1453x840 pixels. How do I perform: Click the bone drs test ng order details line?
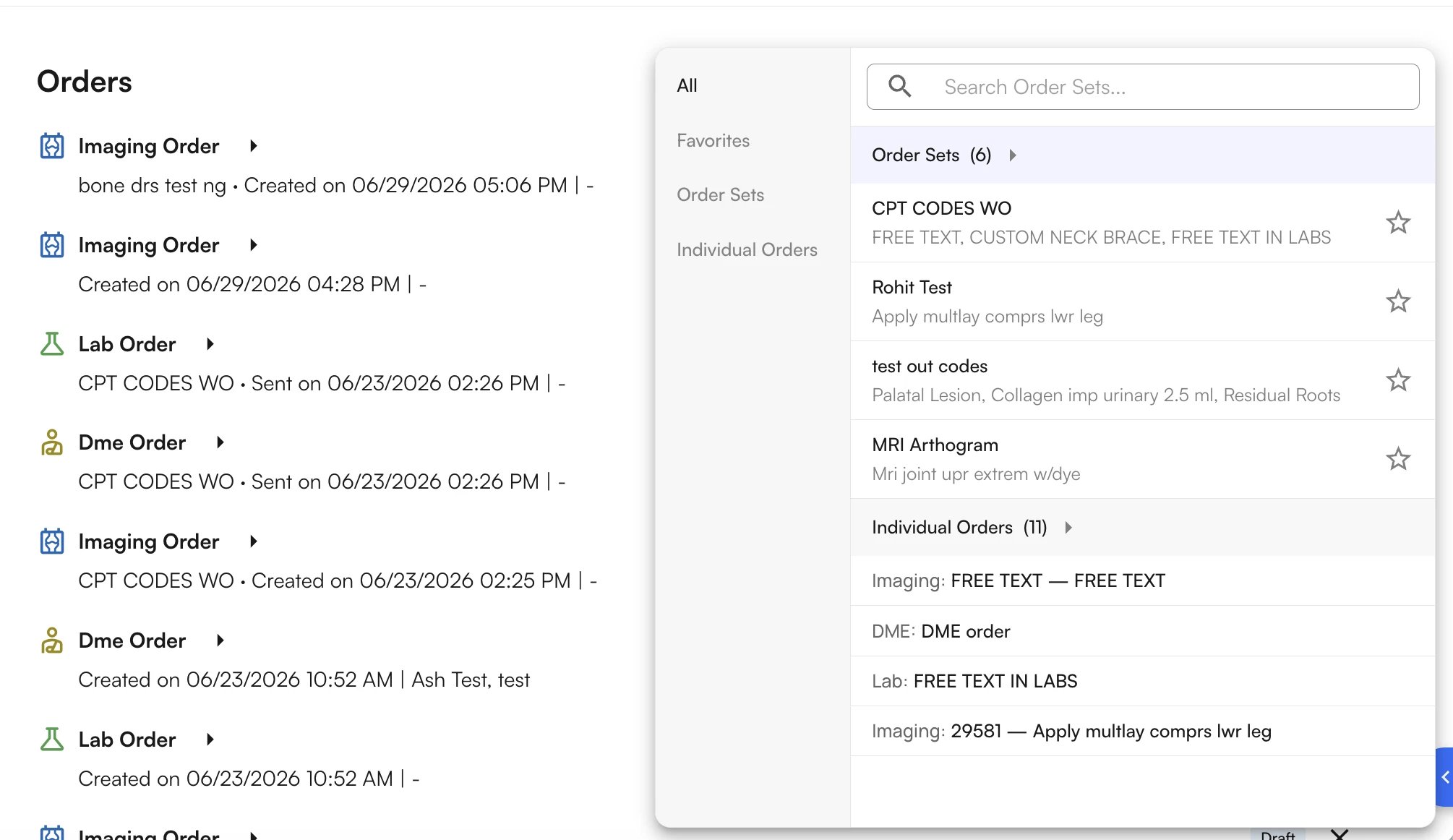tap(335, 186)
